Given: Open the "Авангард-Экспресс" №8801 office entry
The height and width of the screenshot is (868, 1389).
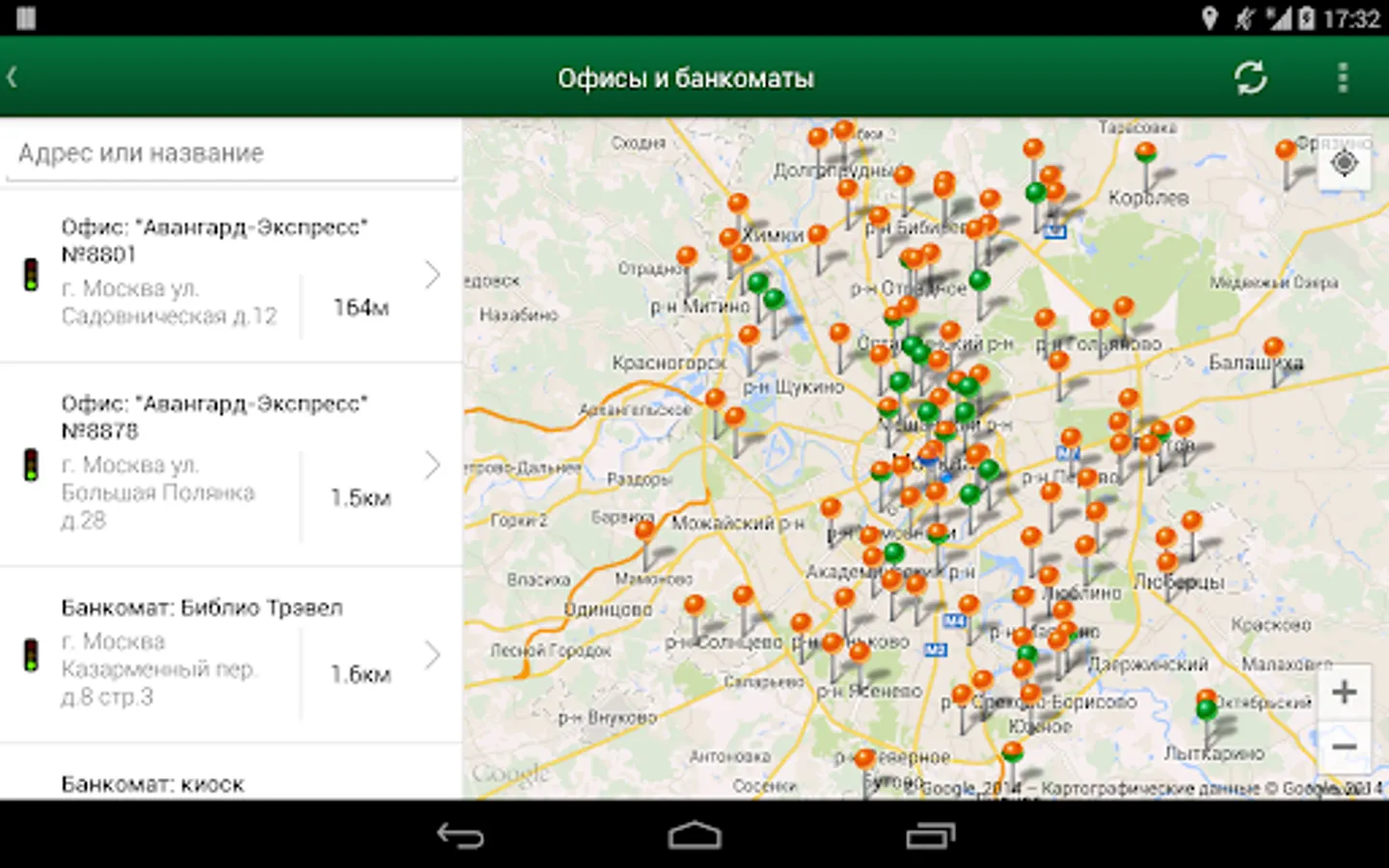Looking at the screenshot, I should click(231, 275).
